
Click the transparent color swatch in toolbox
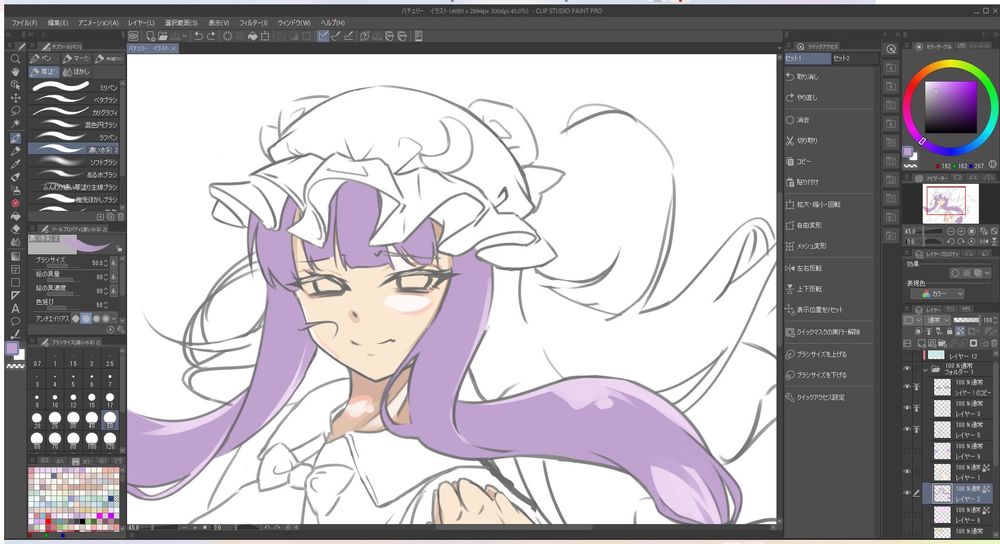tap(15, 366)
